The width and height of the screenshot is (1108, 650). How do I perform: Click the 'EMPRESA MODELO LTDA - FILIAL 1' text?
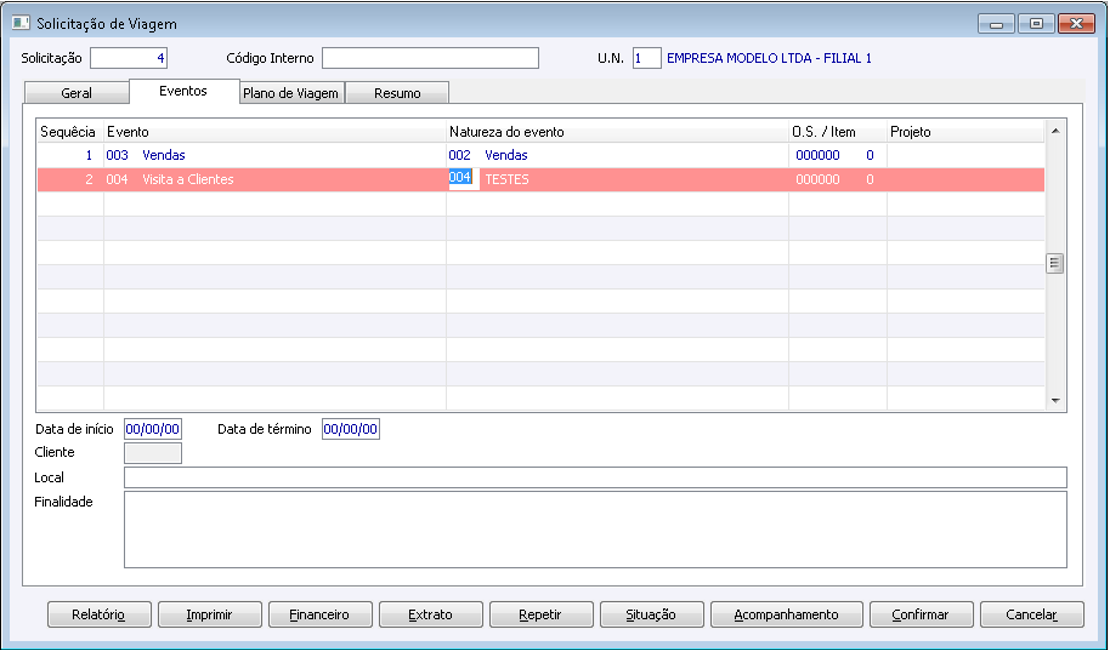coord(769,59)
